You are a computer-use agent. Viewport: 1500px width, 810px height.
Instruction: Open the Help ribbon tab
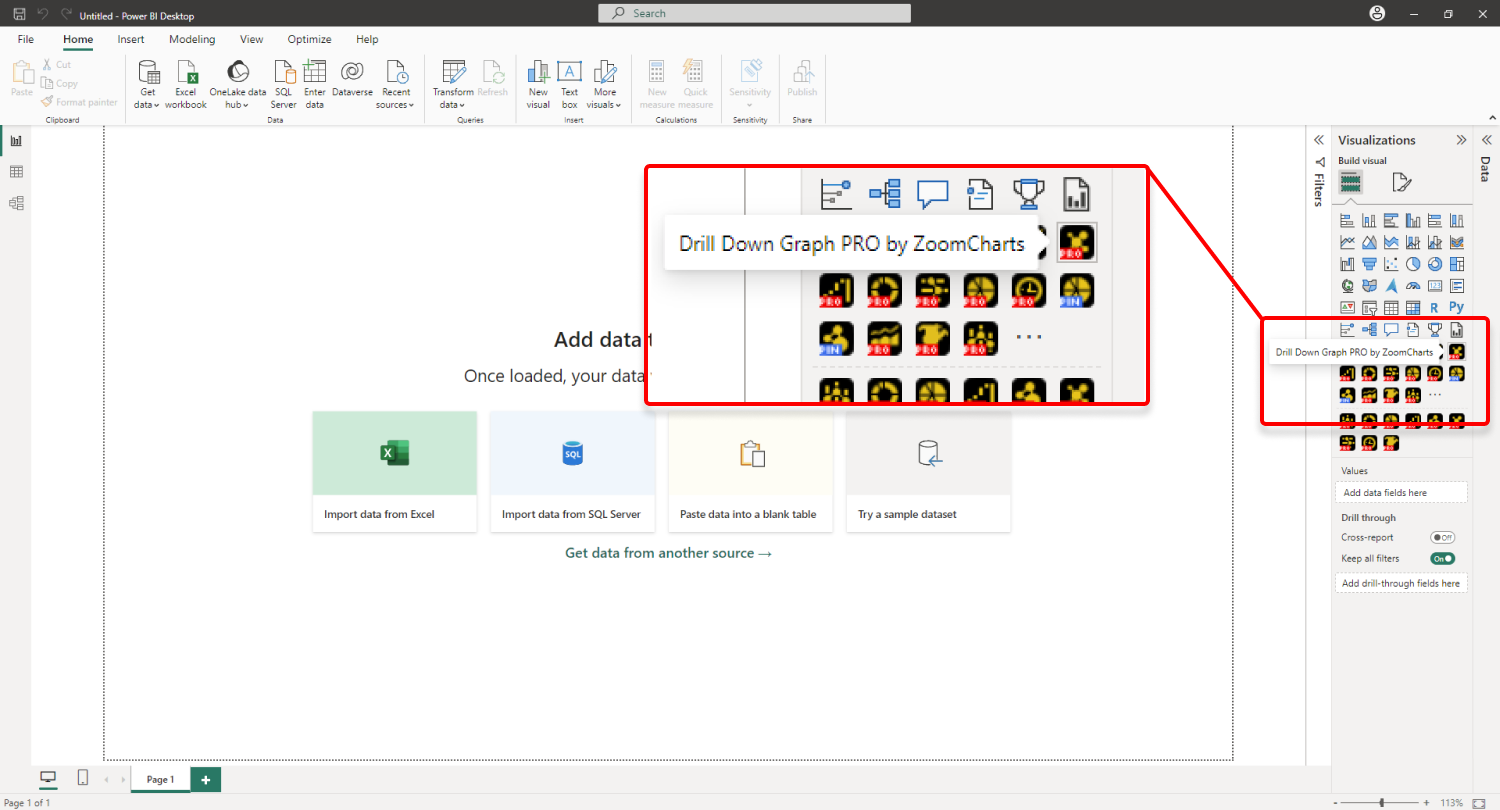(367, 40)
